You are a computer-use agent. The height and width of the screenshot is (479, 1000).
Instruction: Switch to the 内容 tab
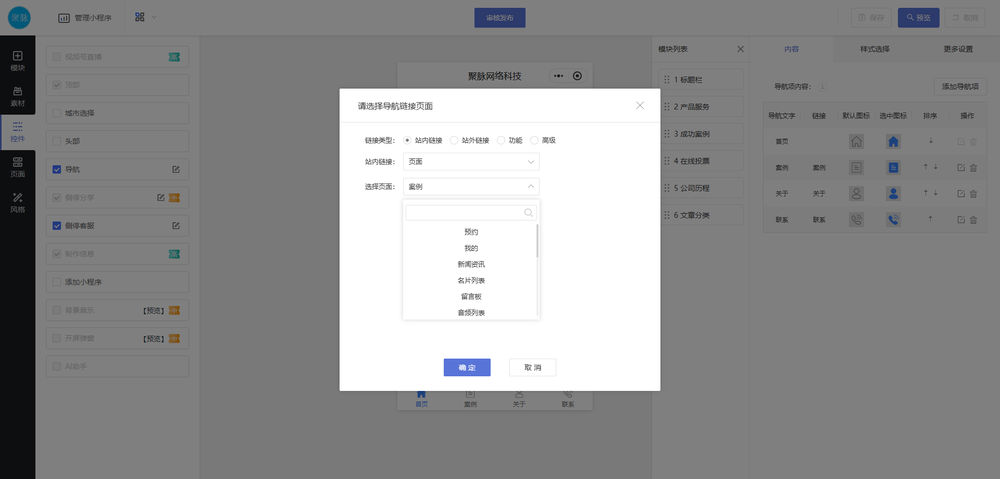tap(791, 49)
